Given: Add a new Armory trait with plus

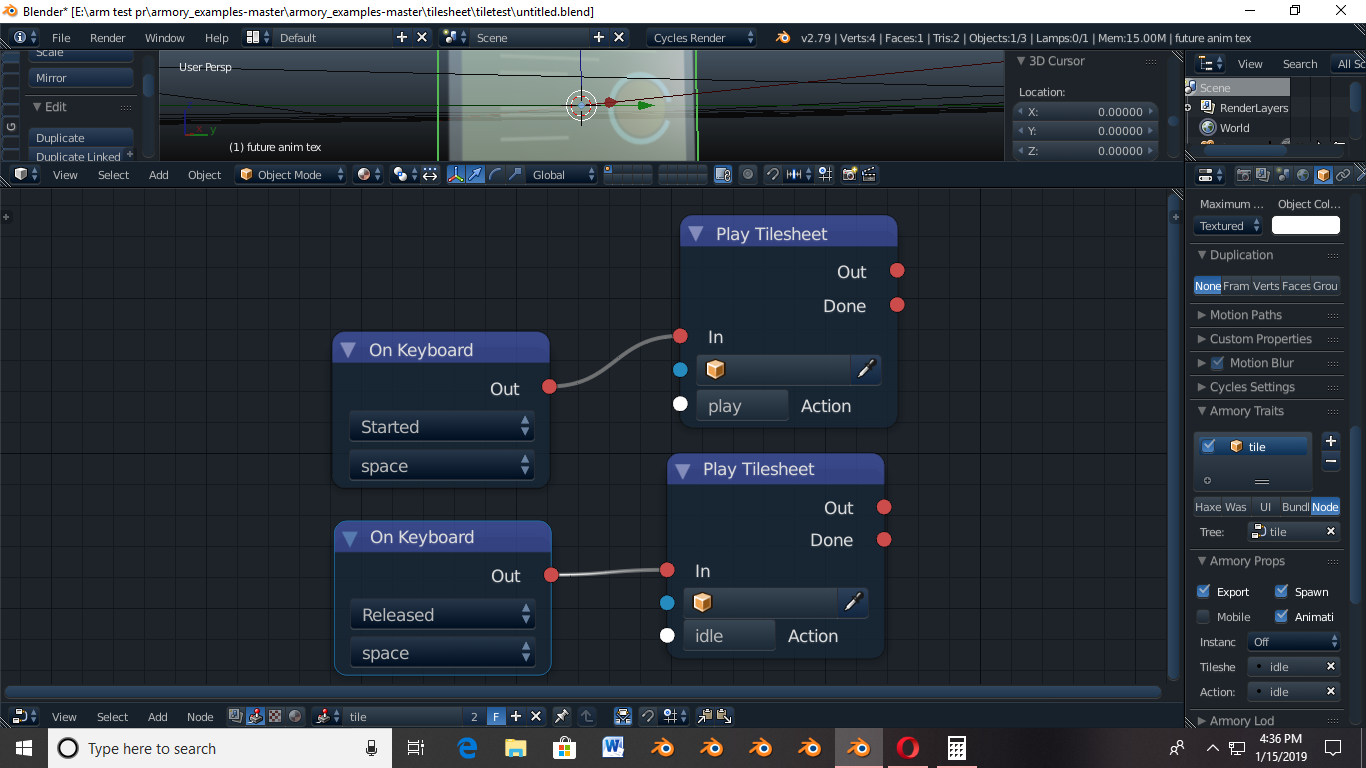Looking at the screenshot, I should tap(1331, 441).
